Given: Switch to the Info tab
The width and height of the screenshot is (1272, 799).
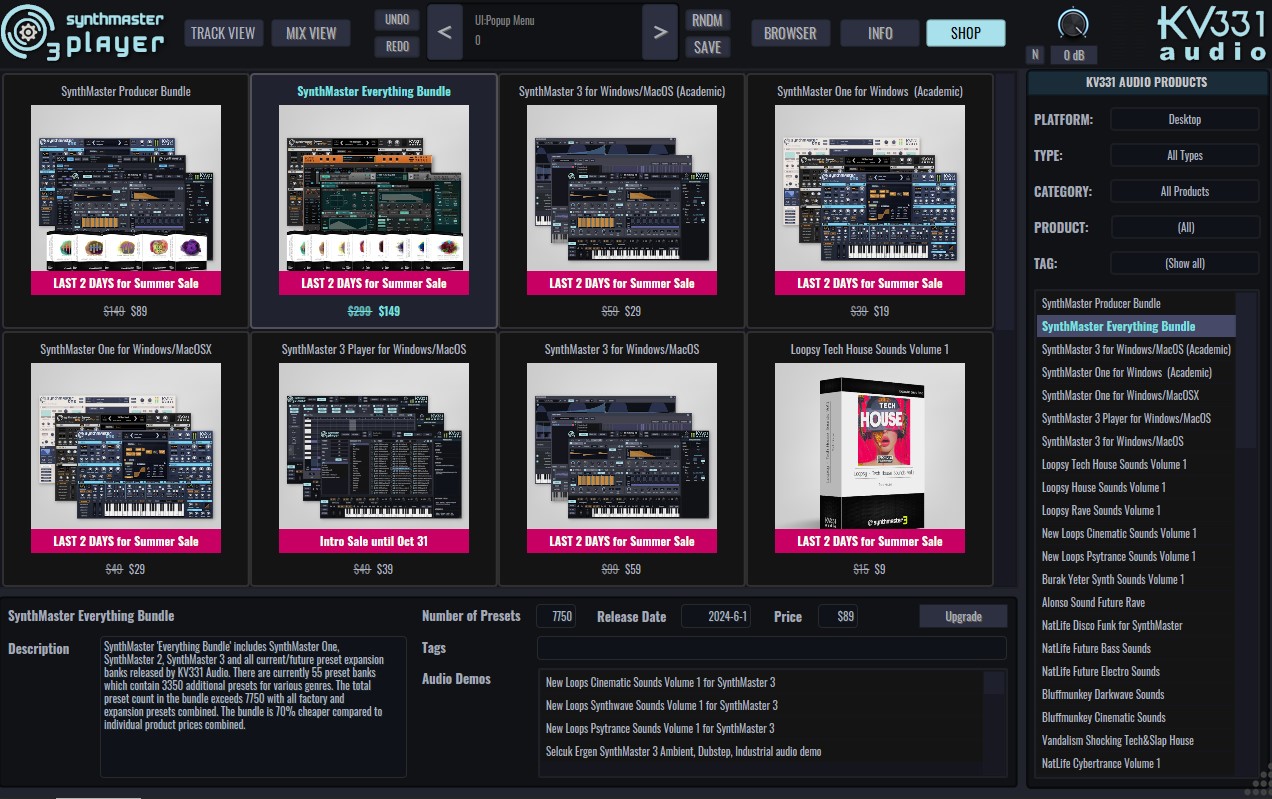Looking at the screenshot, I should pyautogui.click(x=880, y=33).
